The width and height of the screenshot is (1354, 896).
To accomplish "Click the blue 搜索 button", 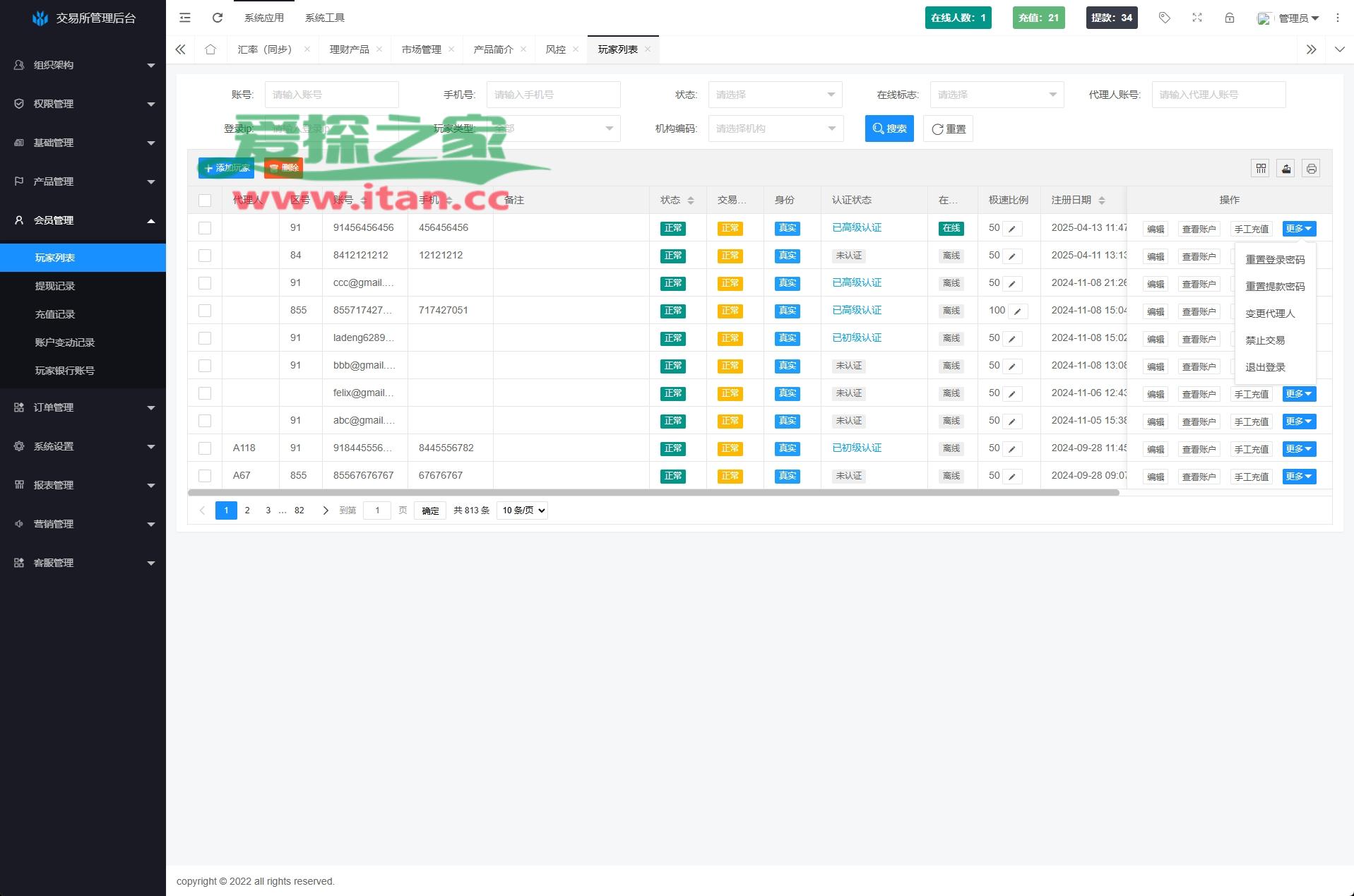I will (x=889, y=129).
